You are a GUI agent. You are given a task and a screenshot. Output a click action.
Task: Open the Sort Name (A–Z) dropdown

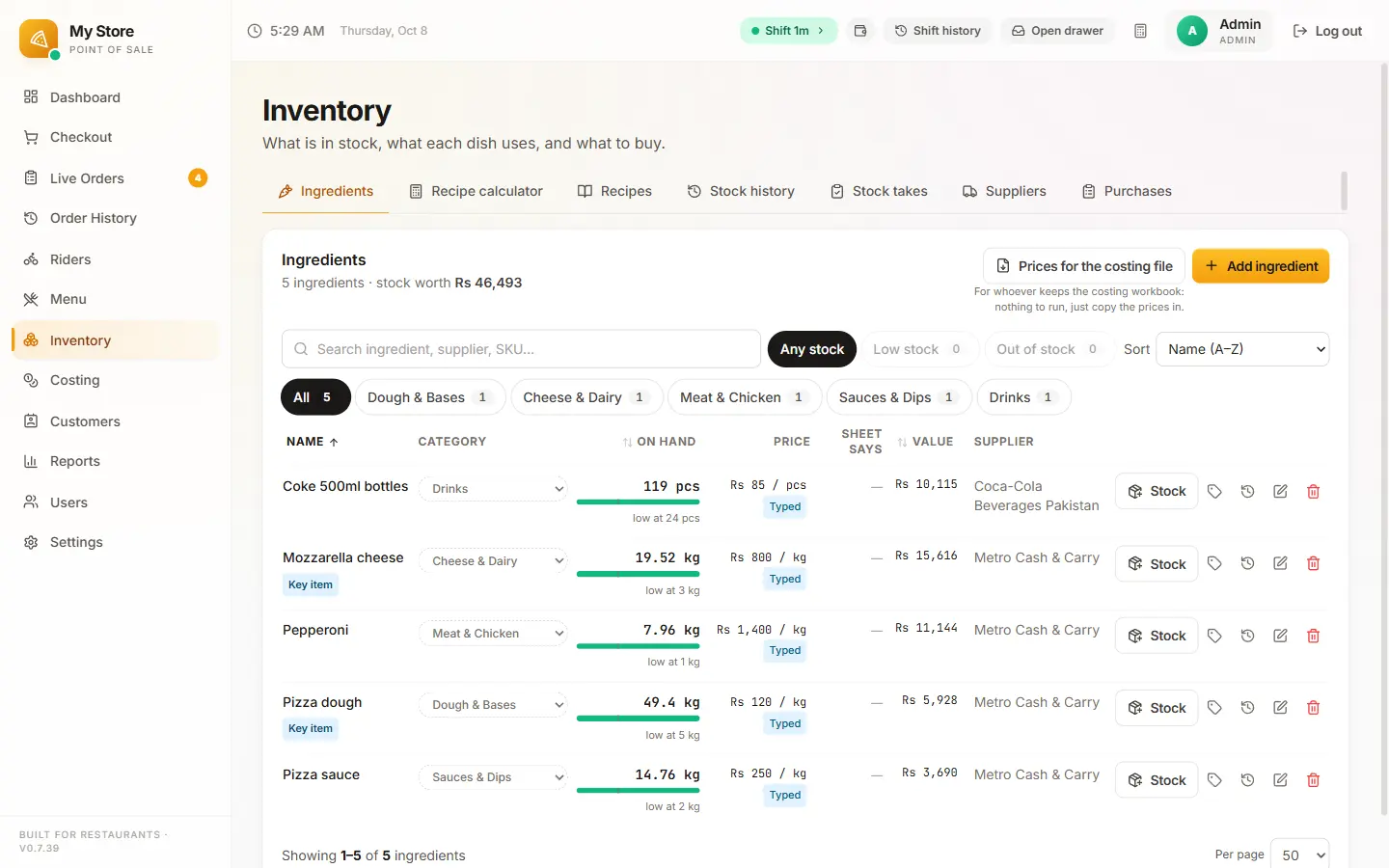[x=1242, y=349]
